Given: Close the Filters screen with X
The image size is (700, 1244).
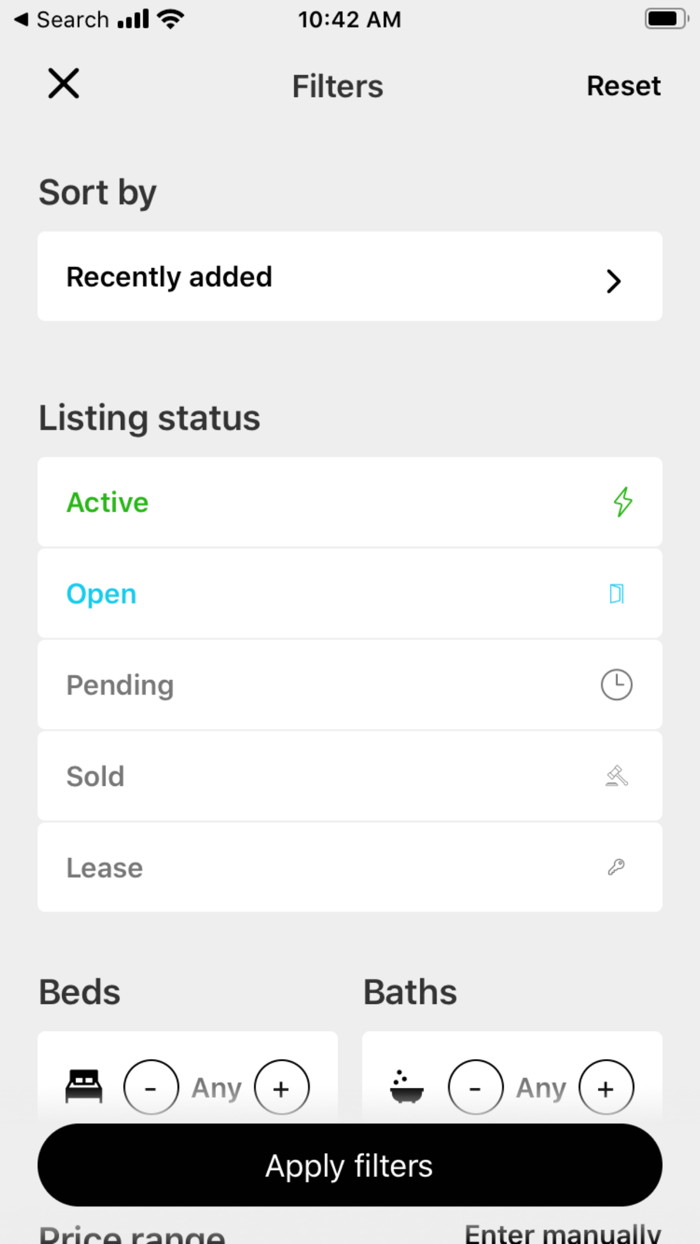Looking at the screenshot, I should (x=63, y=85).
